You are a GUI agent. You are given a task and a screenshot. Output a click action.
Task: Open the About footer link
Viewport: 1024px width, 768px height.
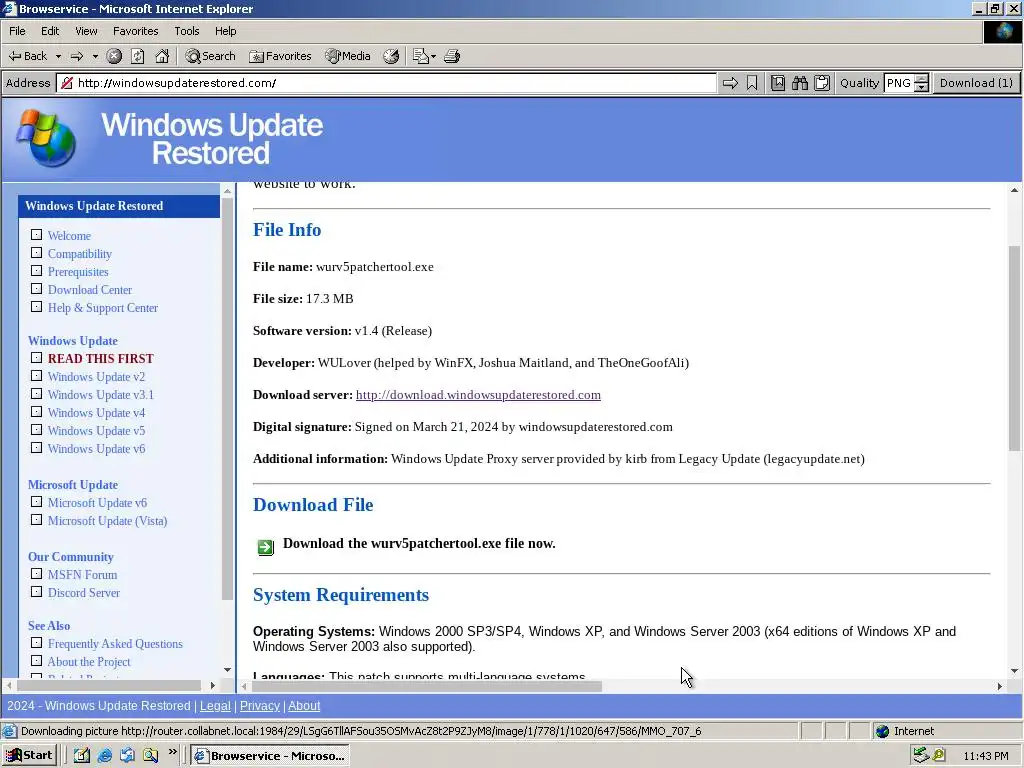pos(304,706)
